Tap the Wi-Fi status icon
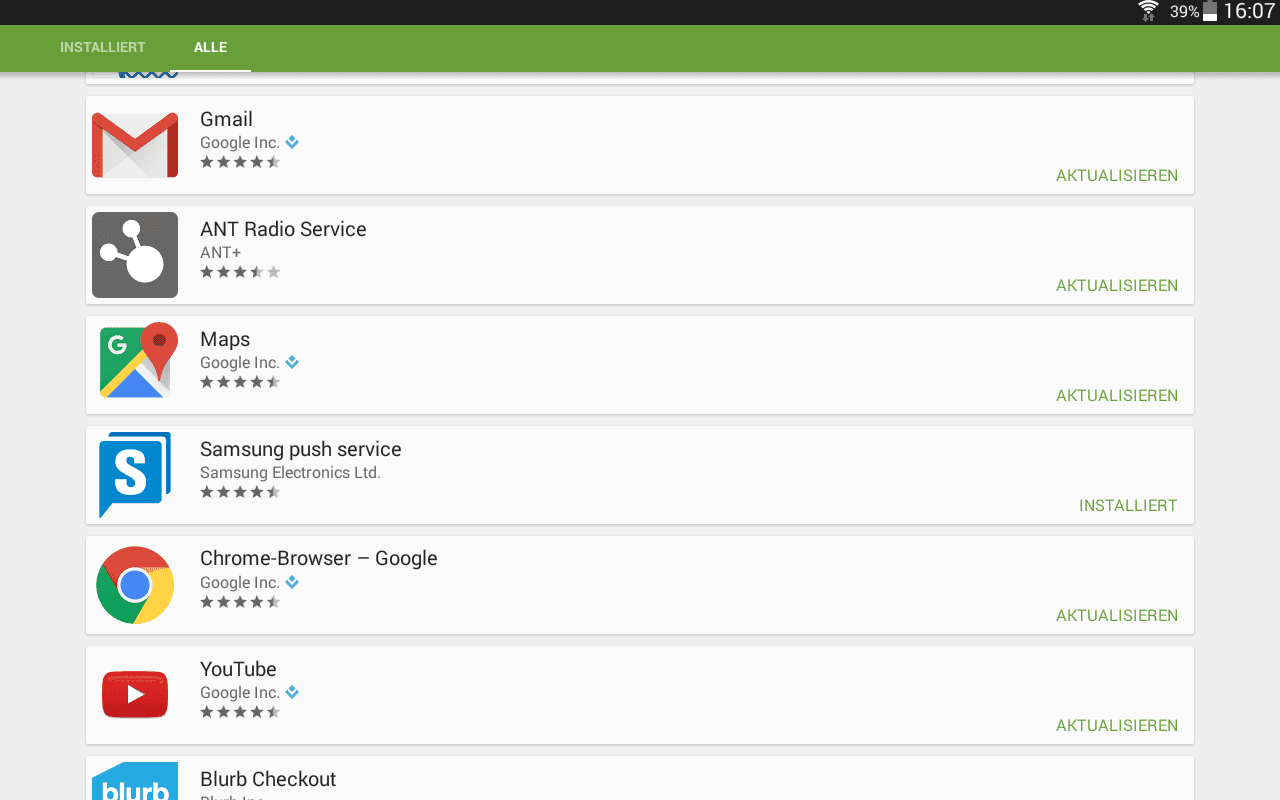Screen dimensions: 1280x800 tap(1149, 11)
